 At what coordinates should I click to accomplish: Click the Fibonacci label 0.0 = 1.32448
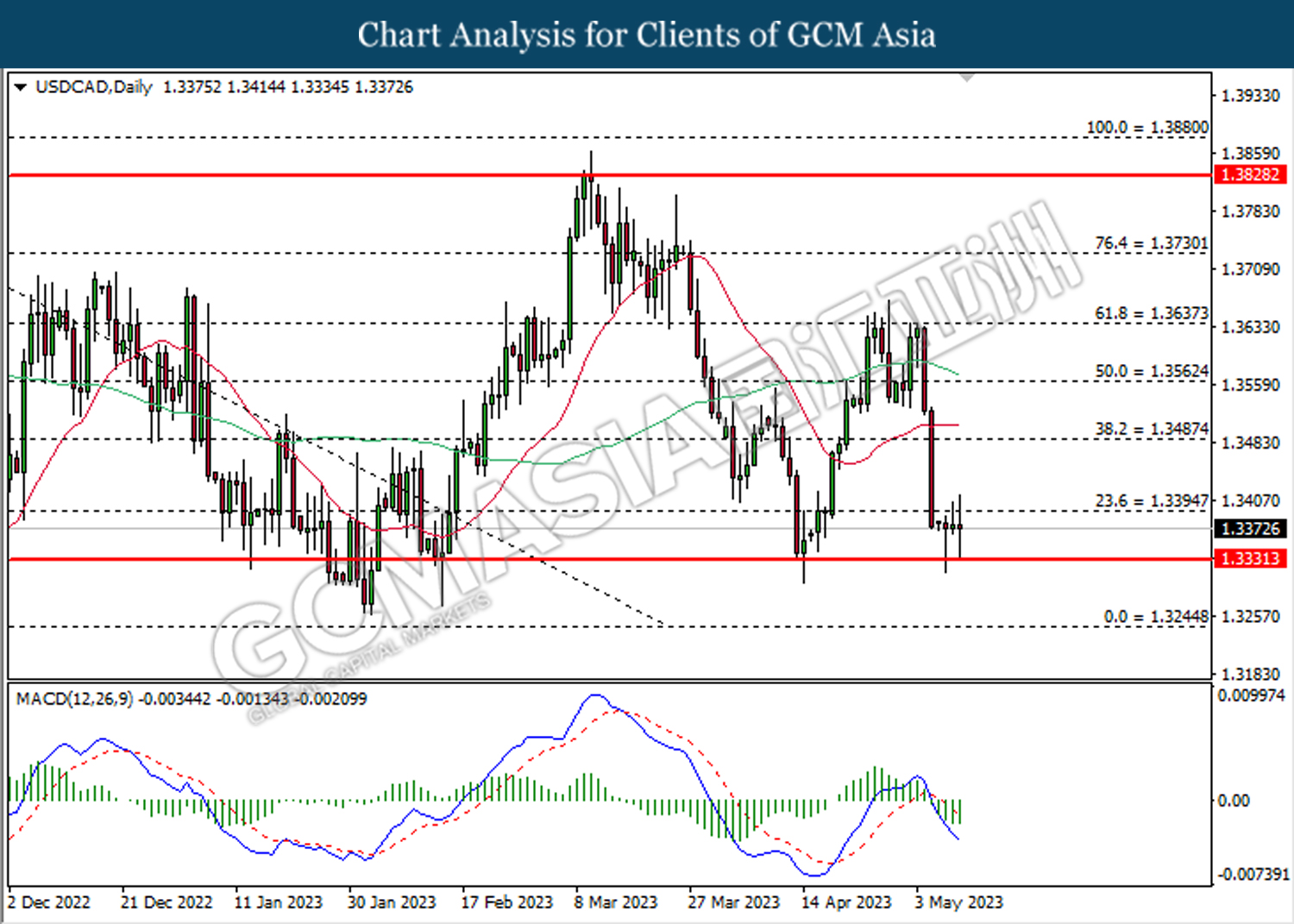pyautogui.click(x=1156, y=617)
